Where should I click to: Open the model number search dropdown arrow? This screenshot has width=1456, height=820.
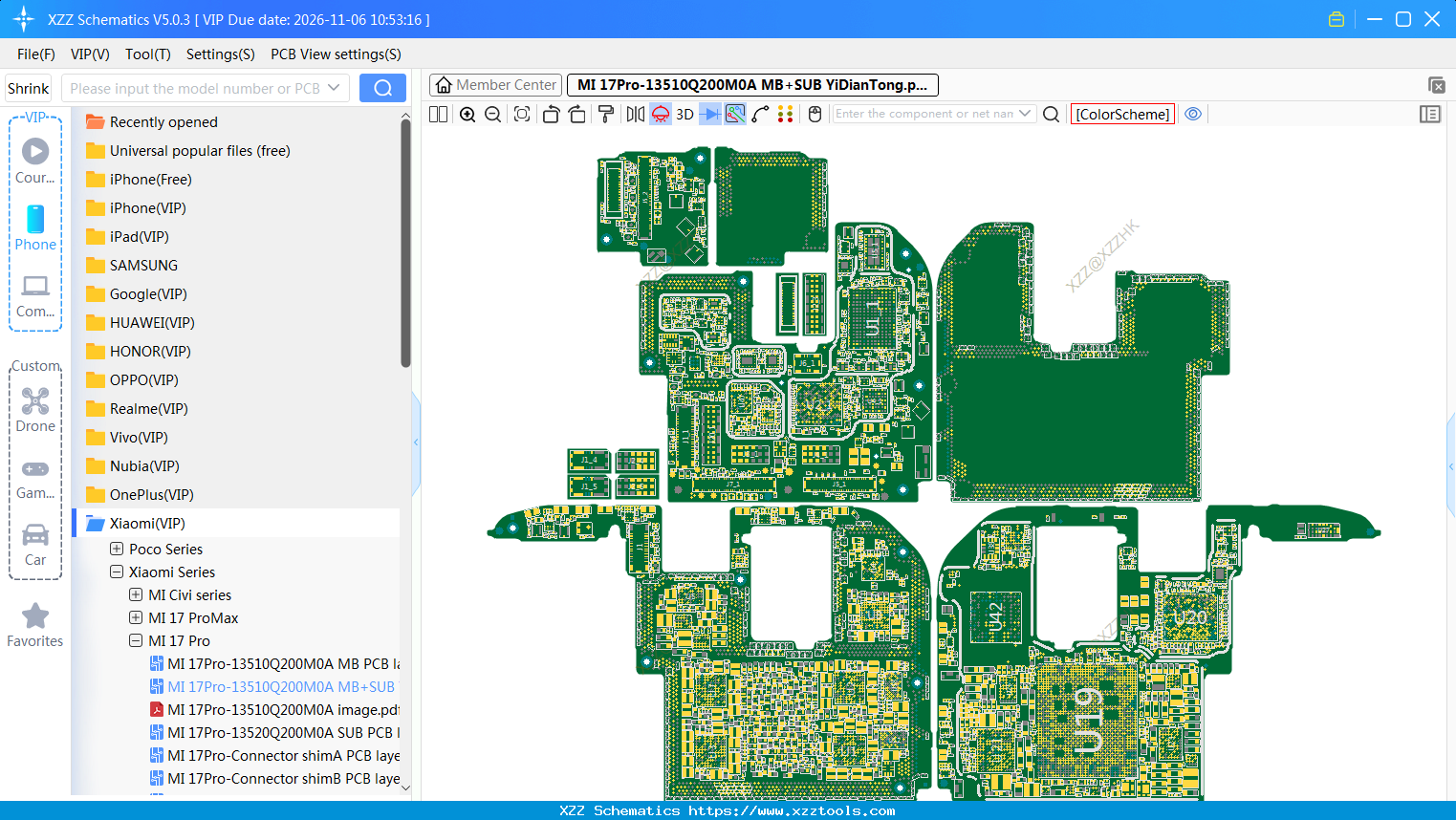[334, 88]
